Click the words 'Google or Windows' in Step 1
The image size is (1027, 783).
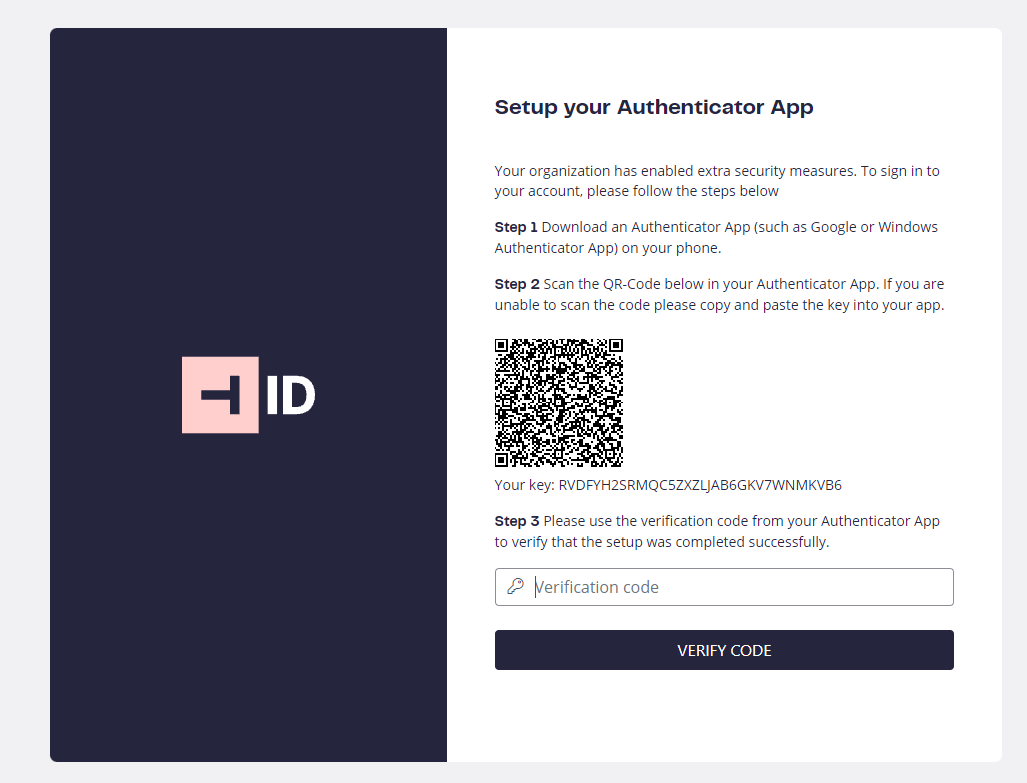874,227
